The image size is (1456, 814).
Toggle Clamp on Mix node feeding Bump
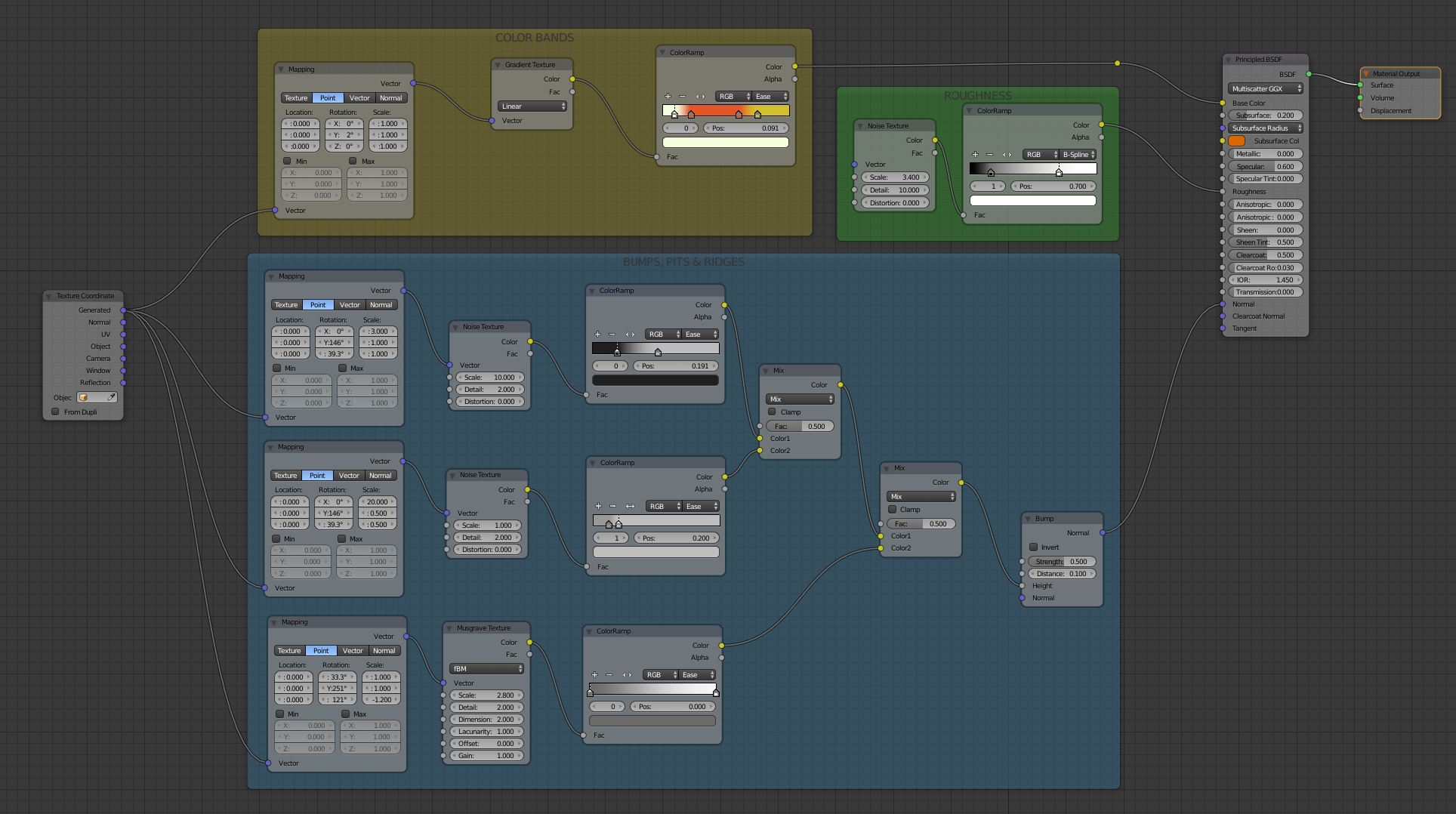click(x=892, y=509)
